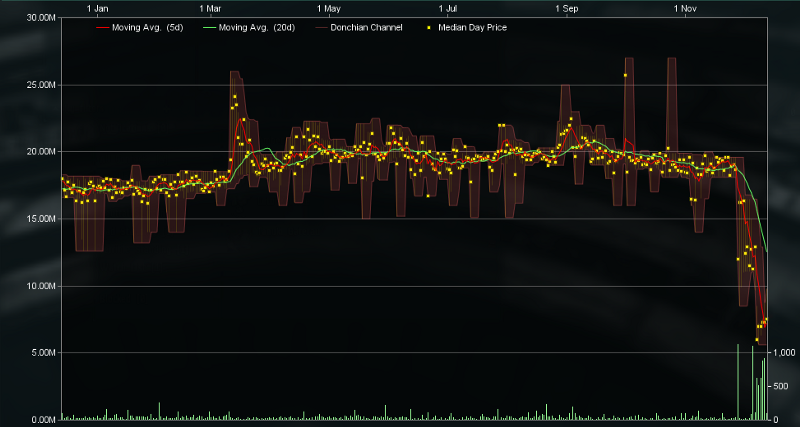Click the red 5d moving average legend line
800x427 pixels.
click(100, 28)
